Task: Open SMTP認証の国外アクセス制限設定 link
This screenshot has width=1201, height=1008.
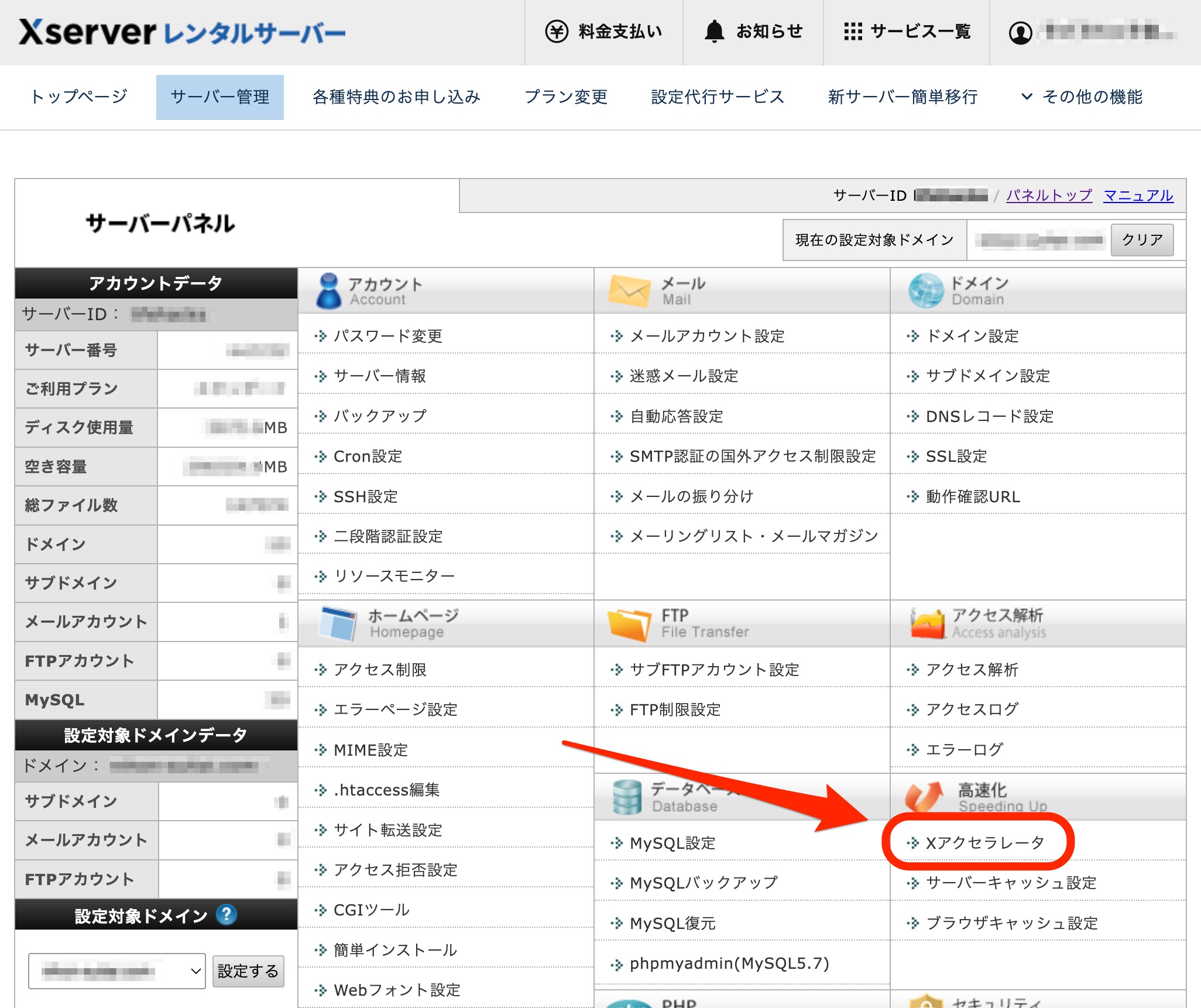Action: (x=753, y=457)
